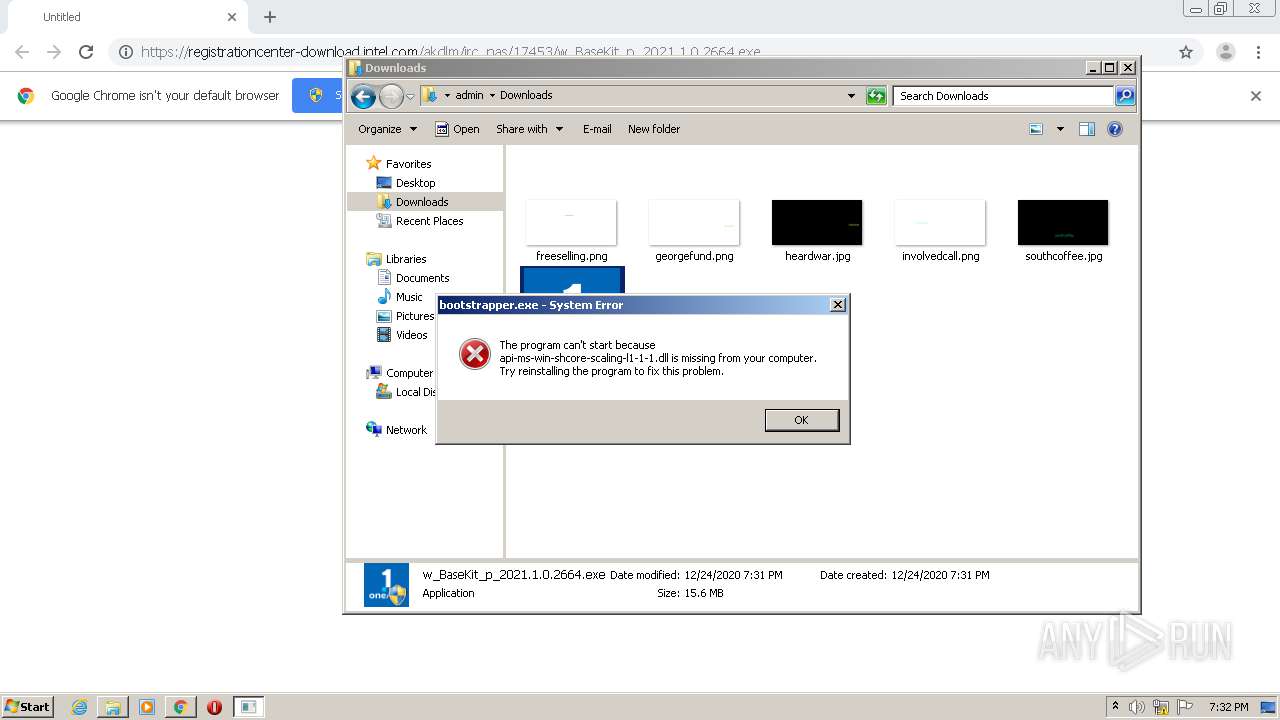Click the Explorer Help icon
Image resolution: width=1280 pixels, height=720 pixels.
(x=1115, y=129)
